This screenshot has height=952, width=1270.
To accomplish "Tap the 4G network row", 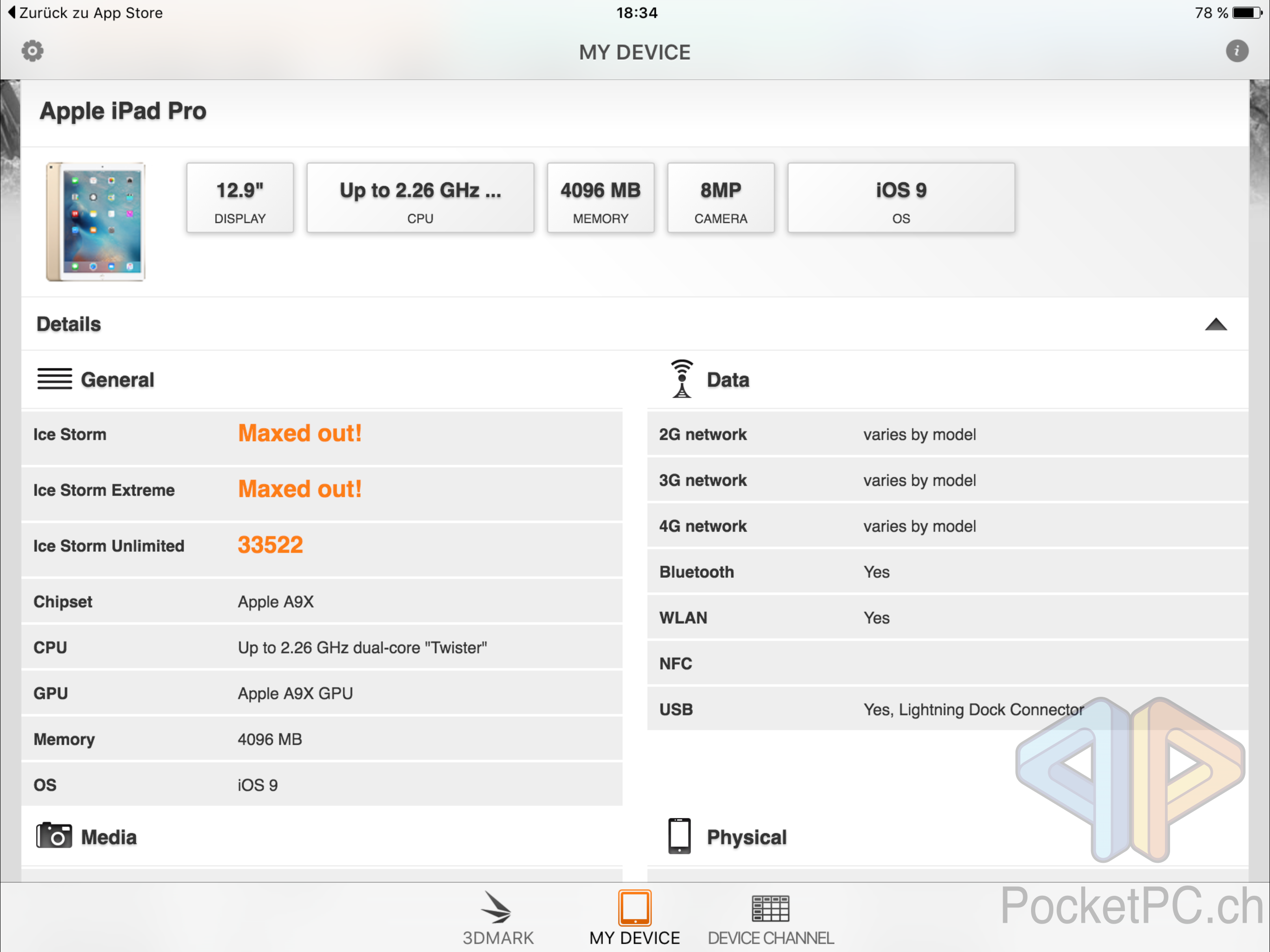I will coord(947,526).
